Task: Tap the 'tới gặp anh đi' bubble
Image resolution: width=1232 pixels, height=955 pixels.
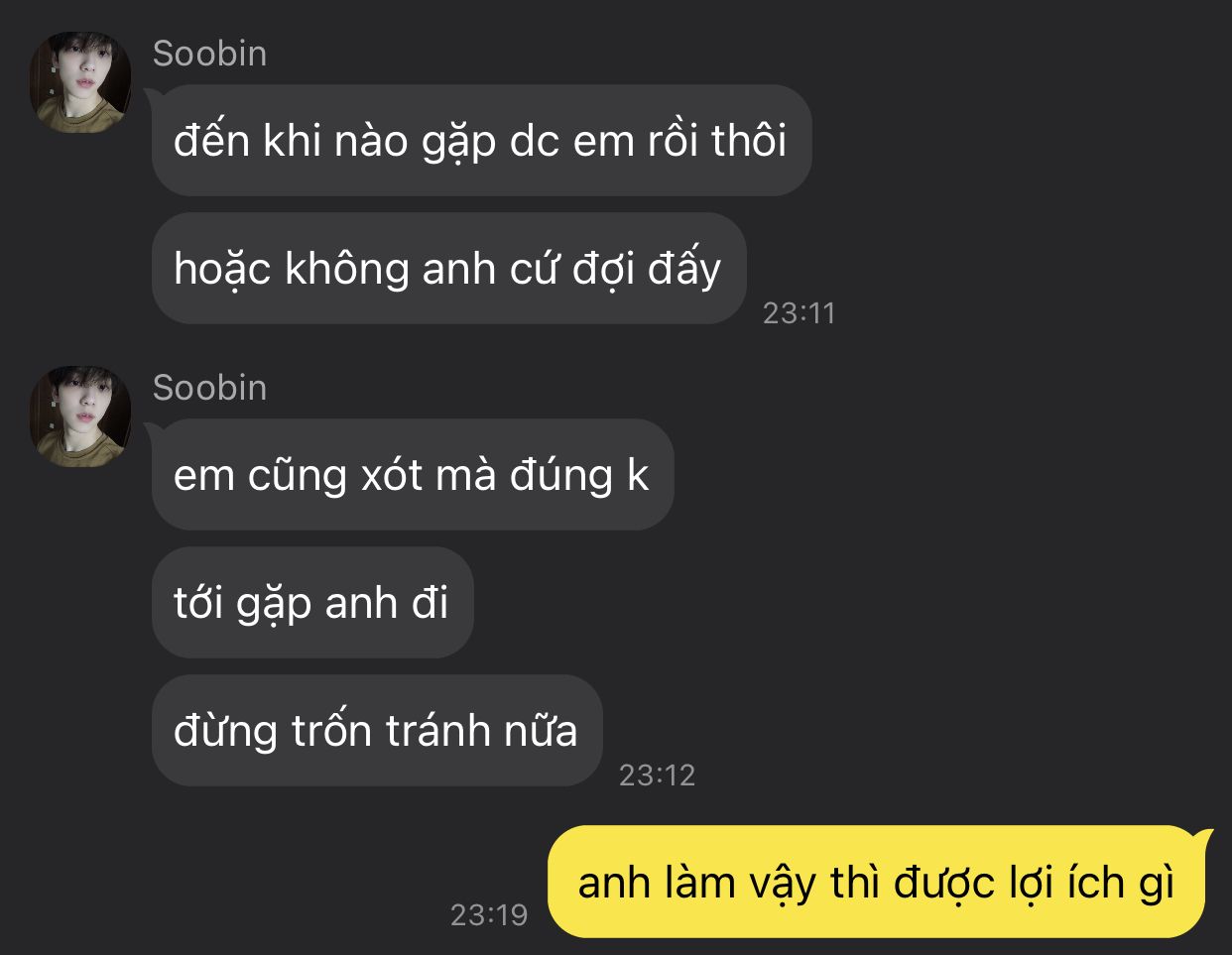Action: [x=312, y=602]
